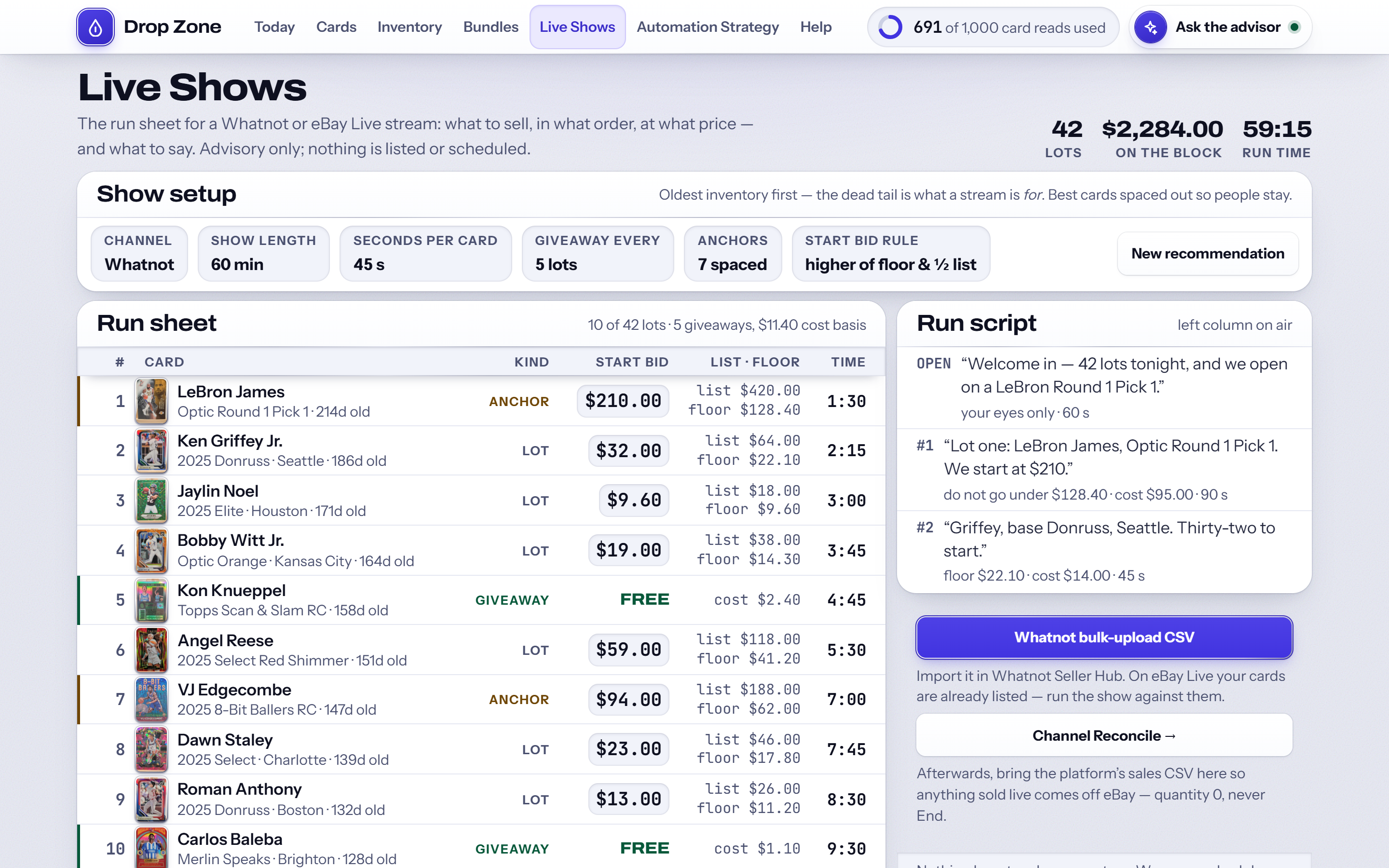
Task: Click the Bobby Witt Jr. card thumbnail
Action: click(x=151, y=551)
